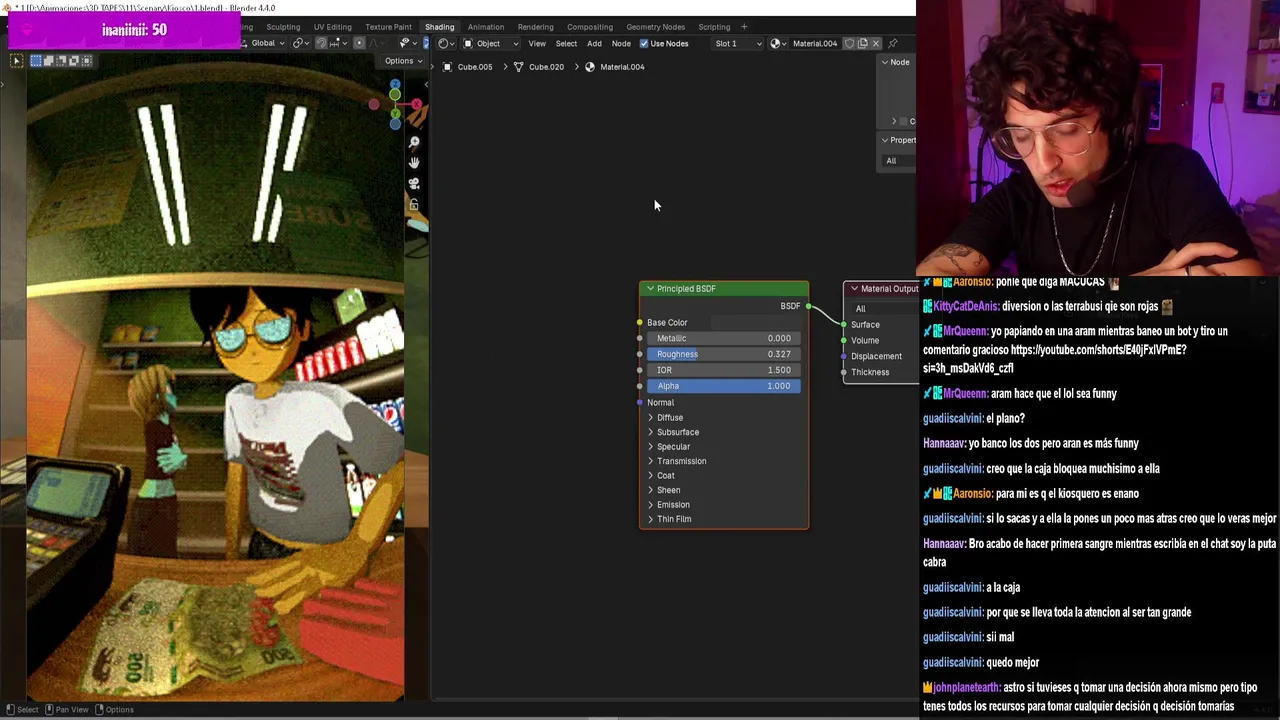Click the Base Color input socket

pyautogui.click(x=640, y=323)
